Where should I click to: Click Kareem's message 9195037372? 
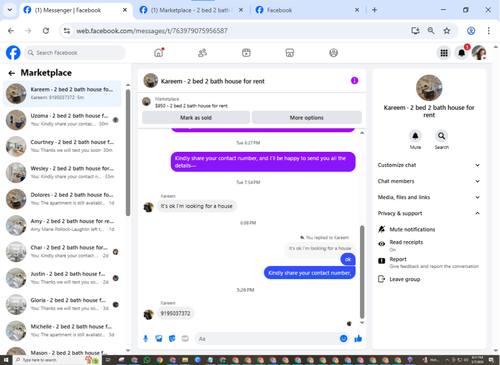click(x=175, y=313)
